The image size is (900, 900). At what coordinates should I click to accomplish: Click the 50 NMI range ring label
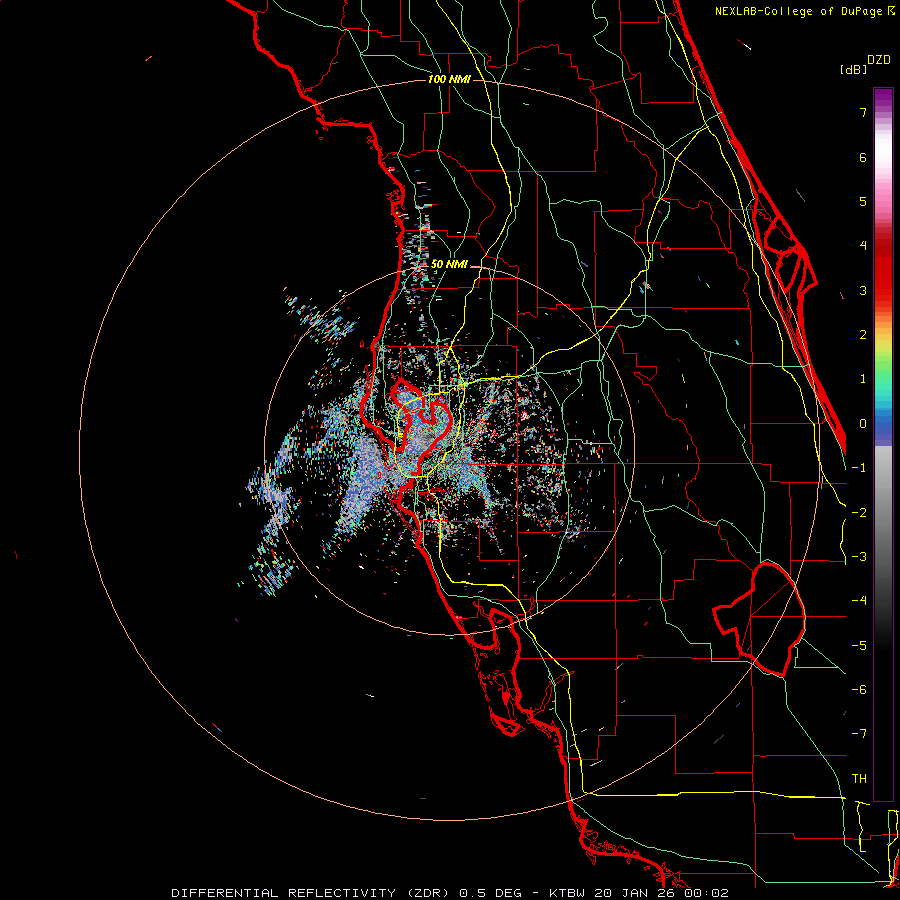(449, 265)
